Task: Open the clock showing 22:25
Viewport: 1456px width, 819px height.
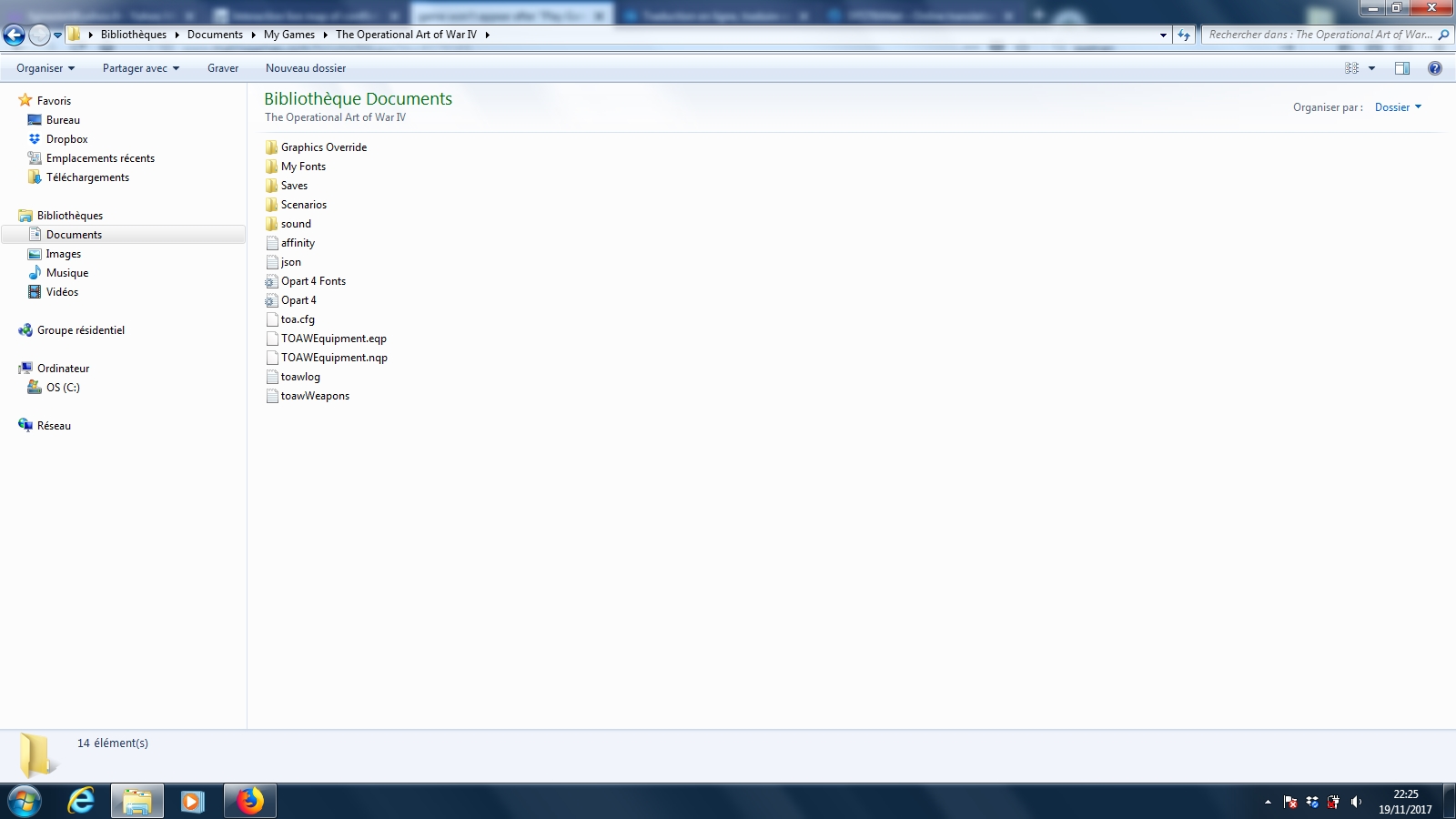Action: point(1405,802)
